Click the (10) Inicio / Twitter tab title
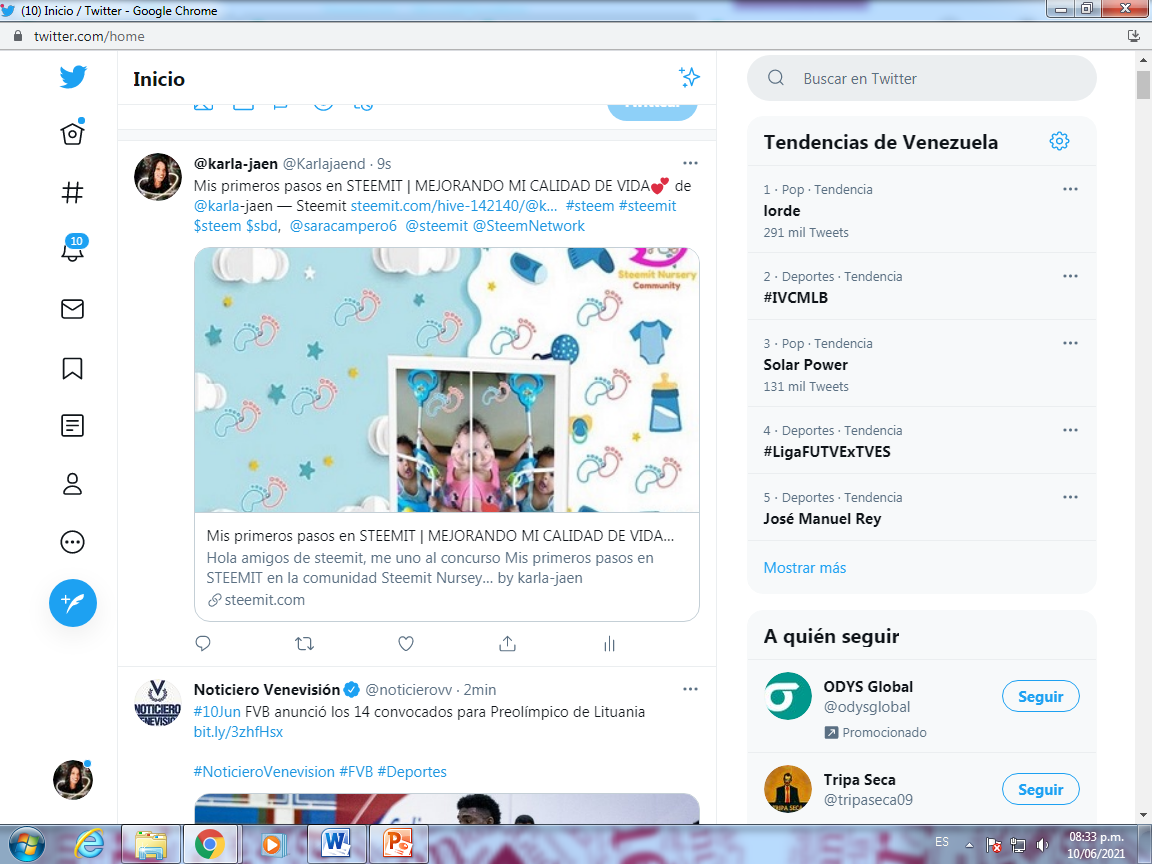The height and width of the screenshot is (864, 1152). [x=119, y=10]
